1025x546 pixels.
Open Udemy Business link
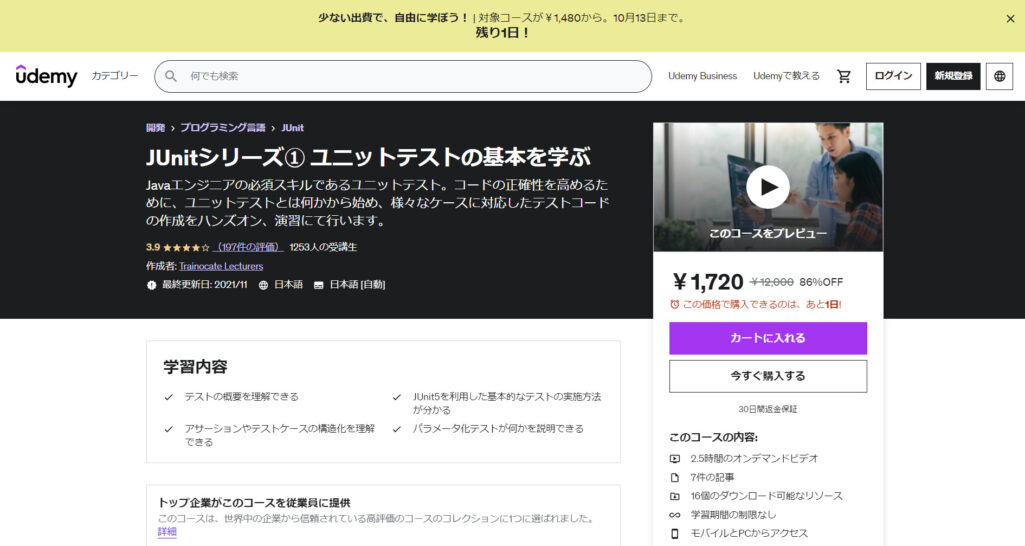pyautogui.click(x=702, y=76)
